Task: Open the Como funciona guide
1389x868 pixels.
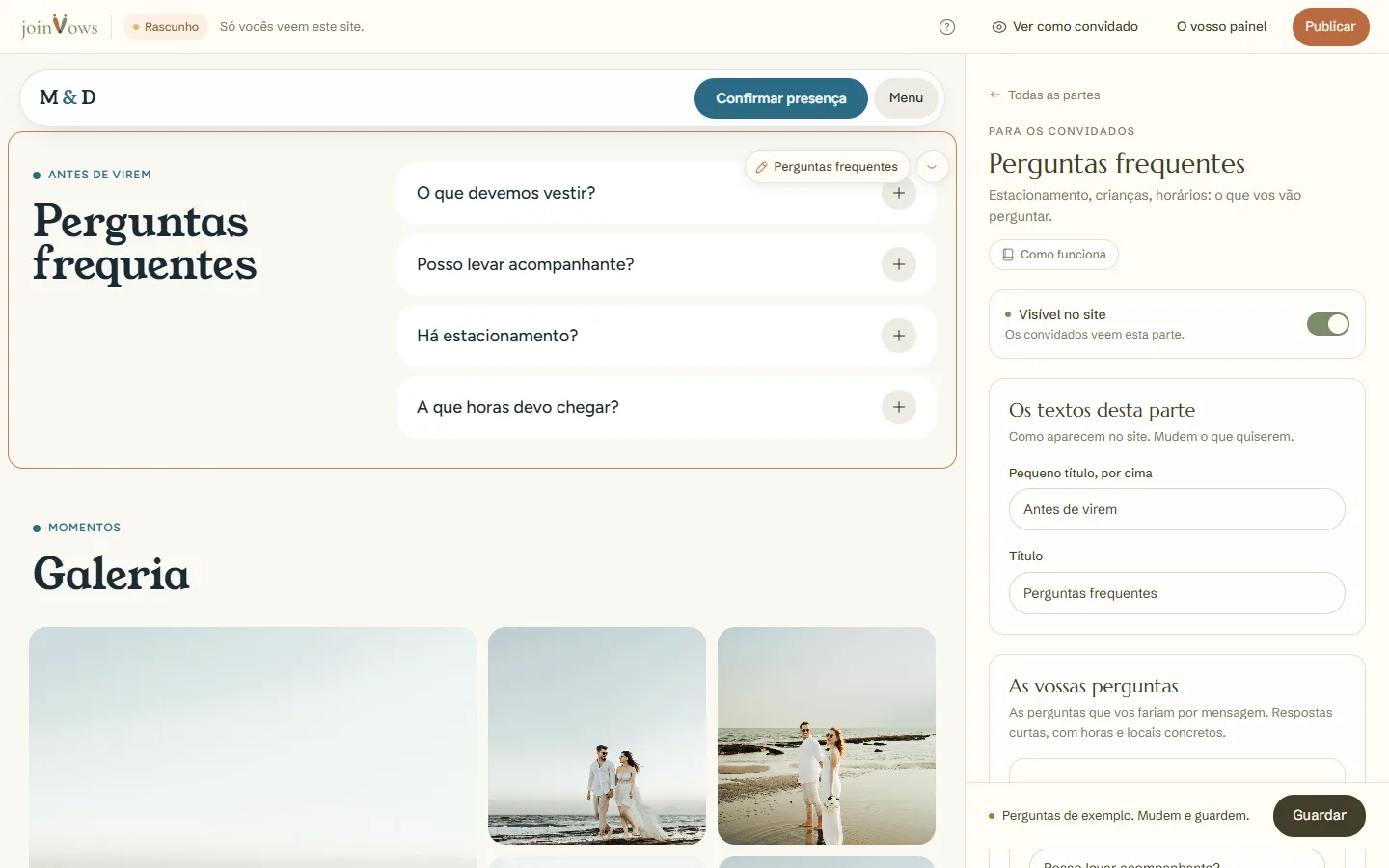Action: pyautogui.click(x=1053, y=255)
